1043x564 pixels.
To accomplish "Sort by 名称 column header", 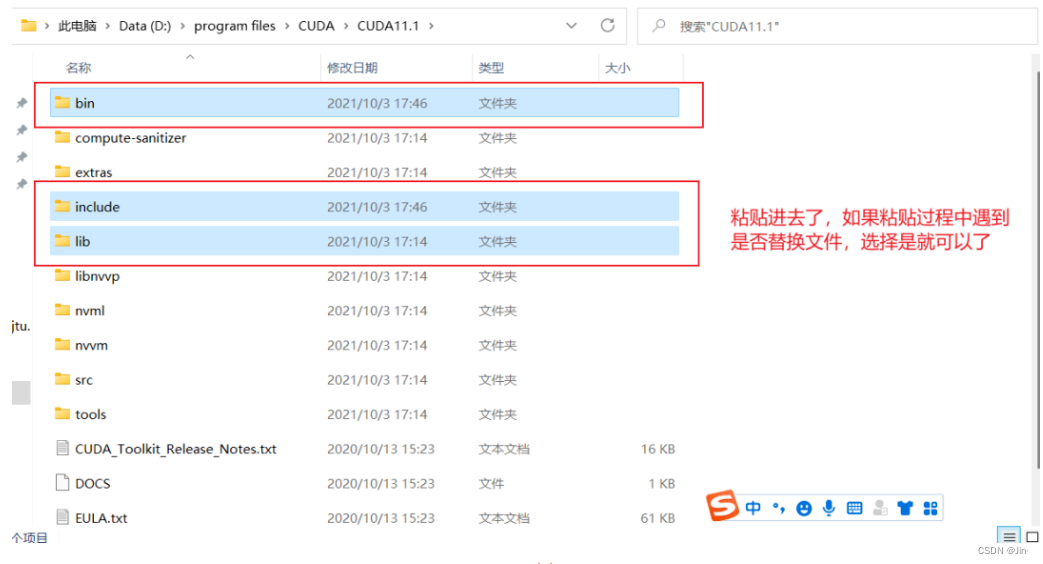I will coord(78,67).
